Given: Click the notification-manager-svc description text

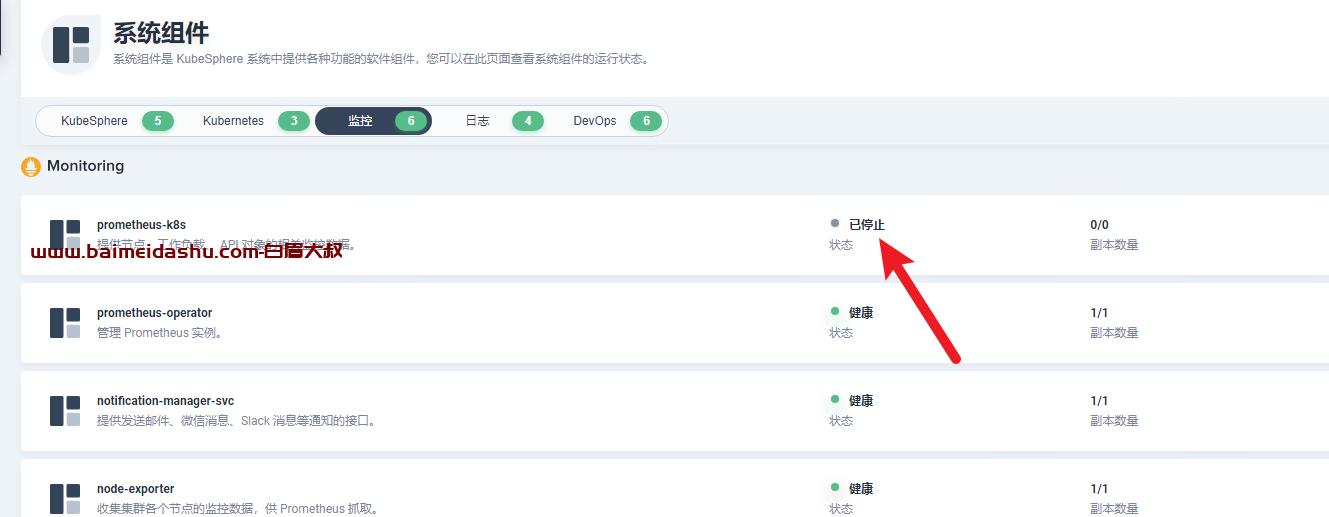Looking at the screenshot, I should [237, 421].
